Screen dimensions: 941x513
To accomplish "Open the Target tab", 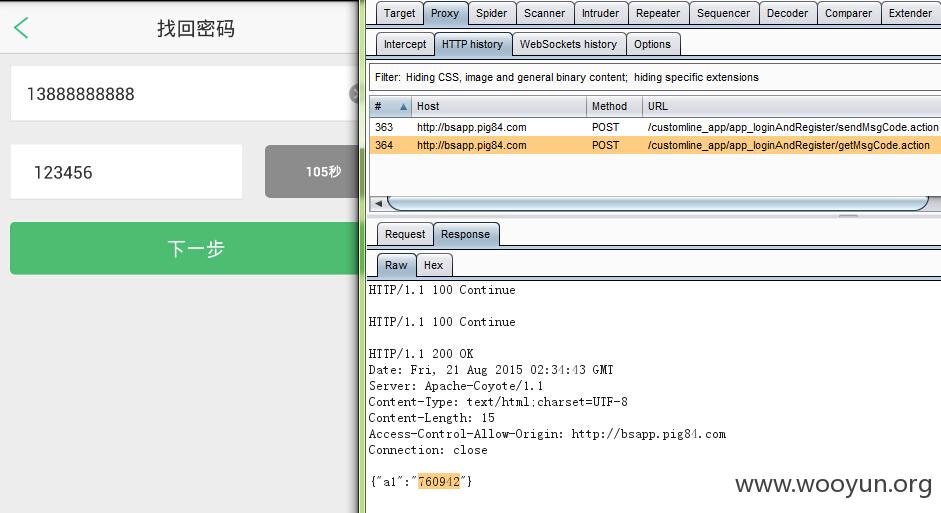I will (399, 13).
